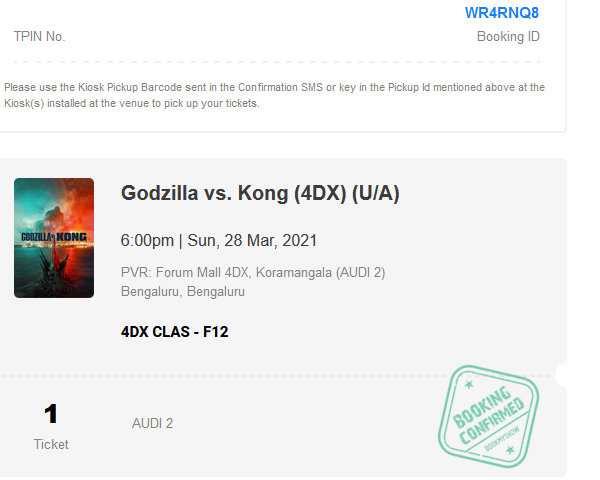Click the Booking ID label text
This screenshot has height=480, width=600.
[508, 37]
